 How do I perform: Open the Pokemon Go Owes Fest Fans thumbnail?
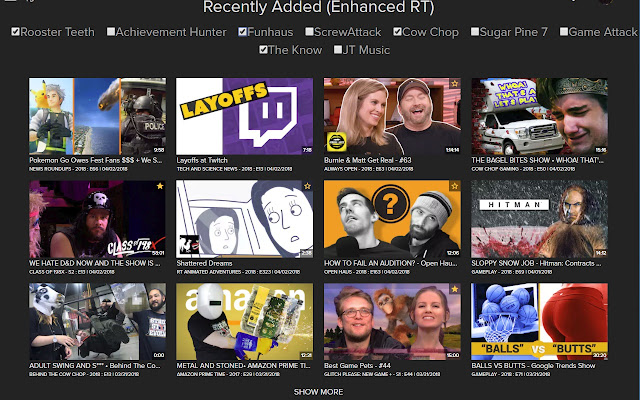point(97,116)
